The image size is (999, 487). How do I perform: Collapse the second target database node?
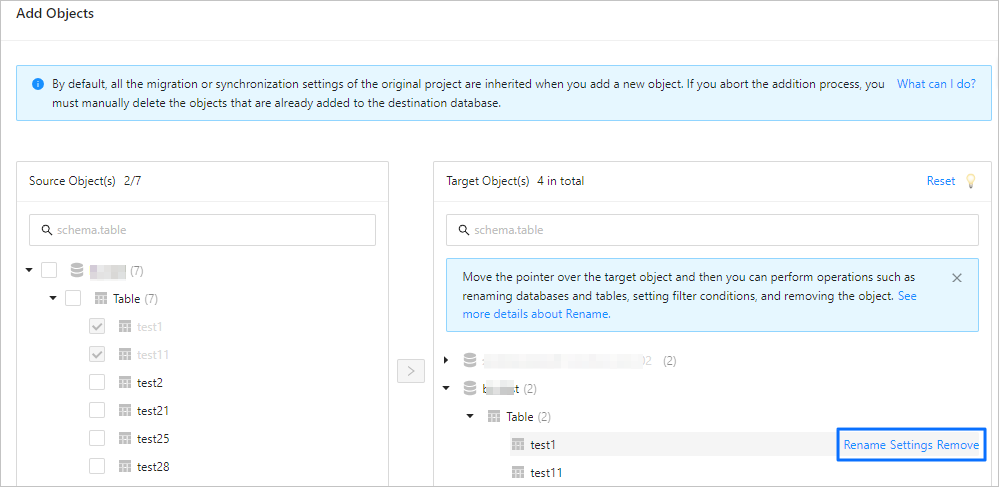coord(446,388)
